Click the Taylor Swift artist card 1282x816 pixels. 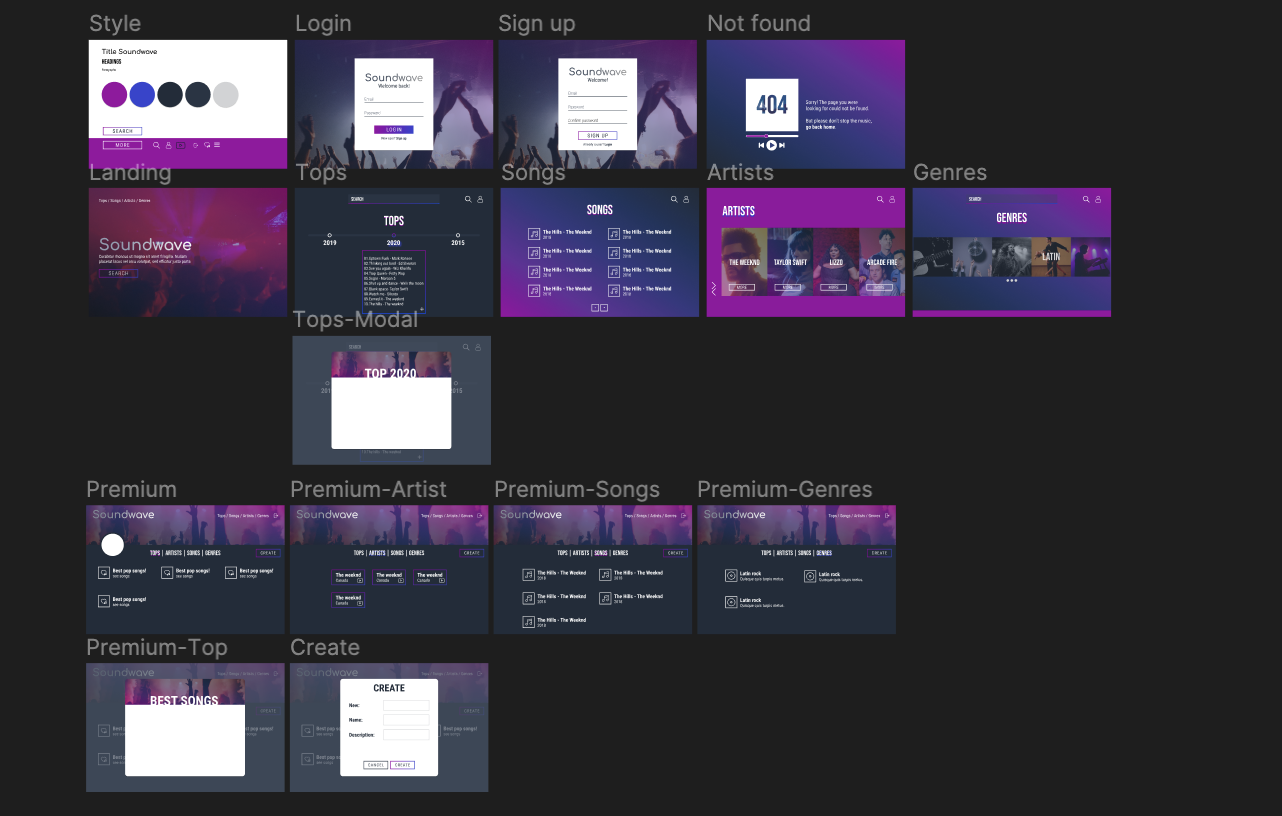(x=790, y=262)
